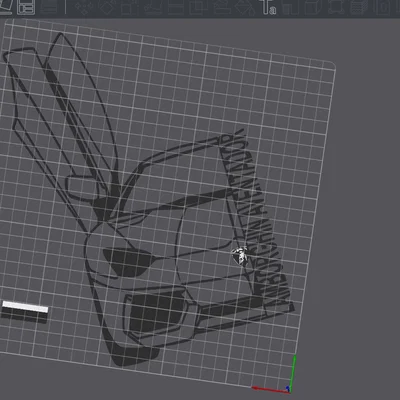
Task: Click the Add plate icon
Action: pos(26,7)
